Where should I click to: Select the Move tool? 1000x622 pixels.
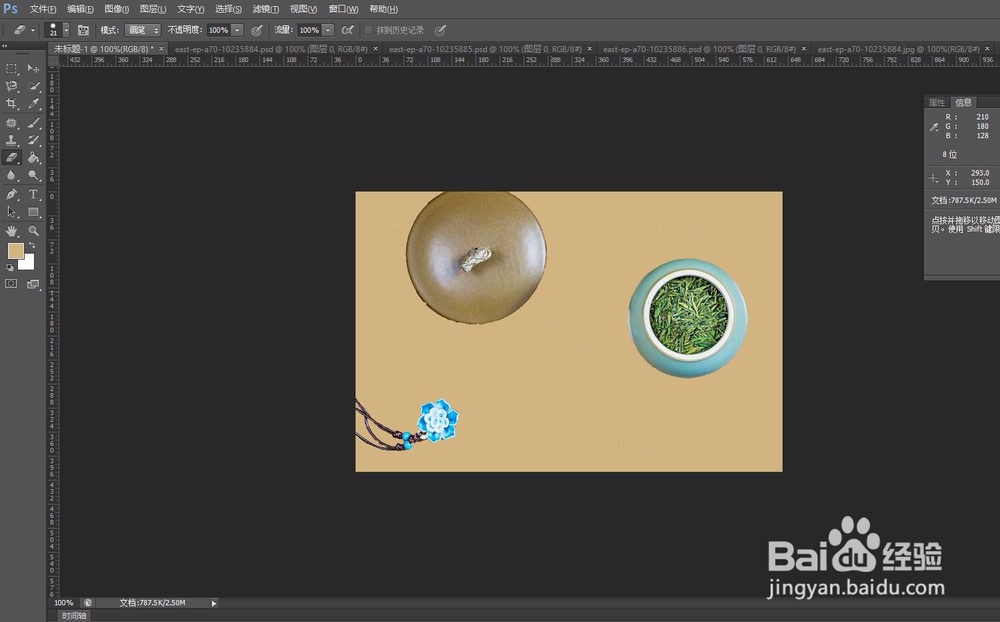point(33,68)
